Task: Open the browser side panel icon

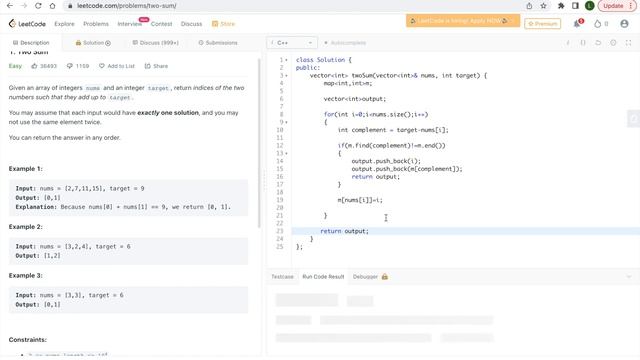Action: pos(575,6)
